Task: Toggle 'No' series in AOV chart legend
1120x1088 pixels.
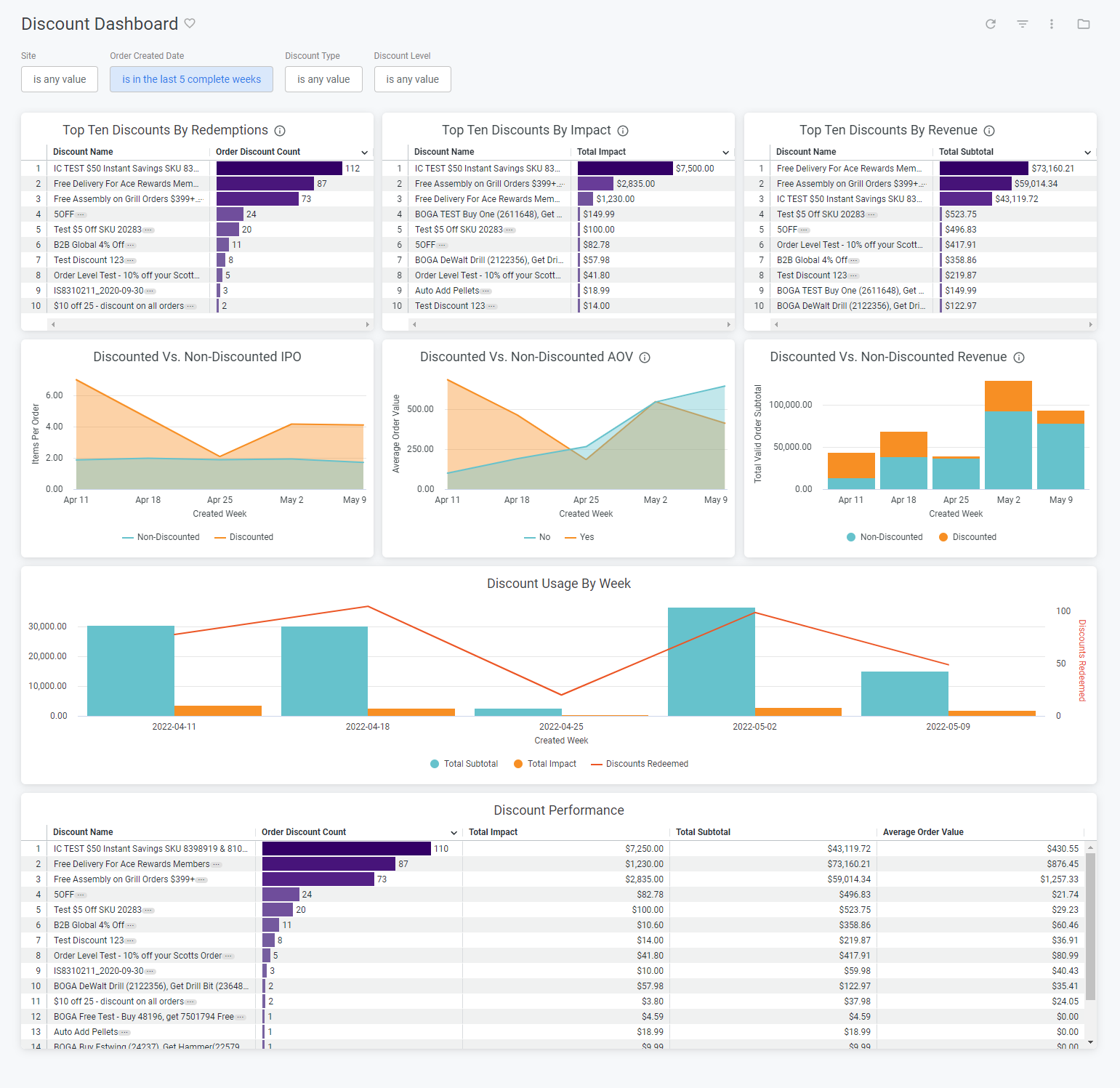Action: [x=537, y=537]
